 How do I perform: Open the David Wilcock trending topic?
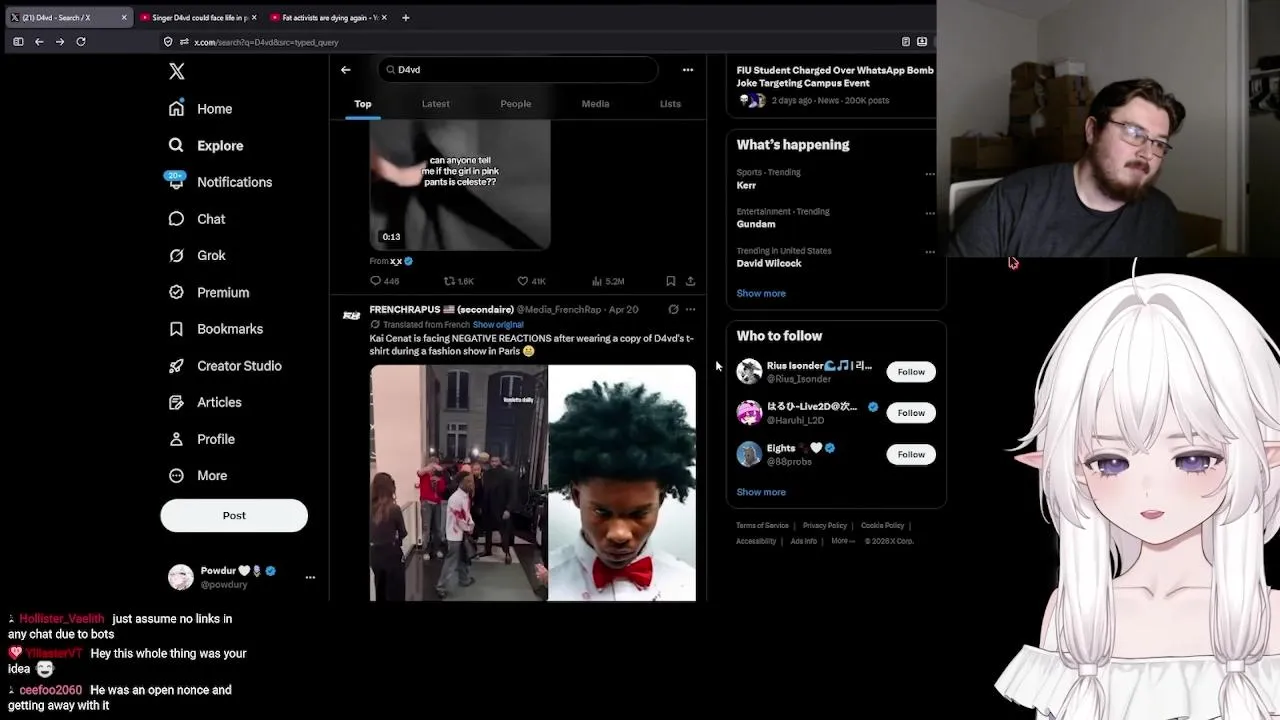tap(769, 263)
